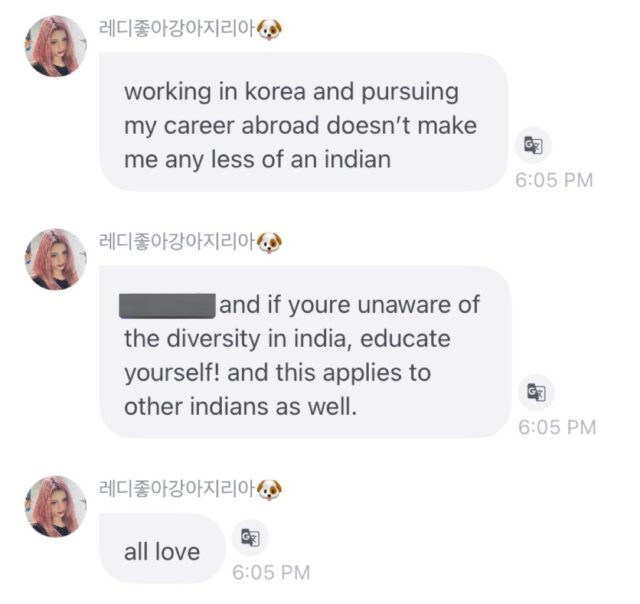
Task: Open profile picture on first message
Action: click(56, 46)
